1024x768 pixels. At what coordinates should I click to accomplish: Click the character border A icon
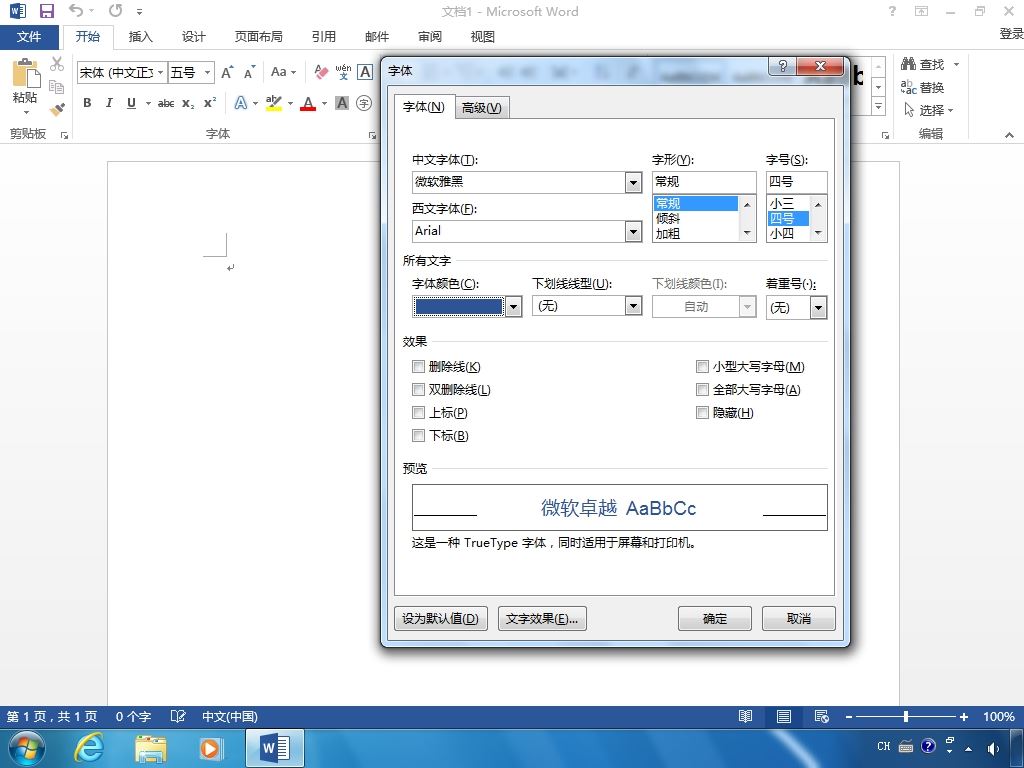point(365,72)
